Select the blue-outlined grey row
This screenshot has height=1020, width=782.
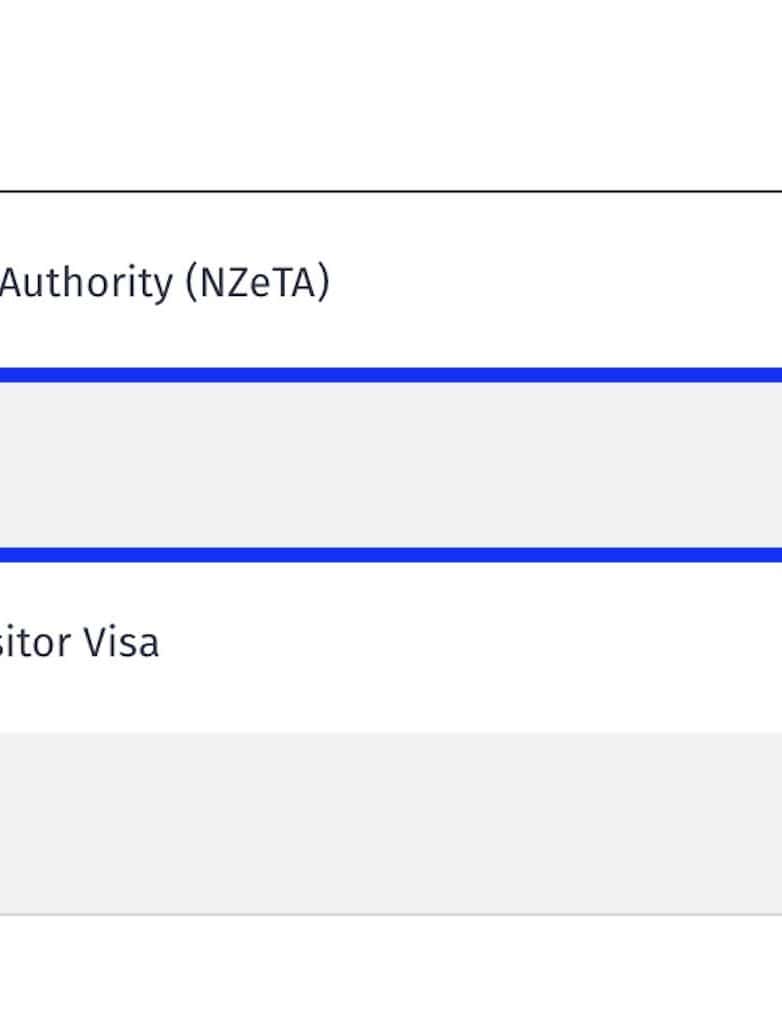pyautogui.click(x=391, y=465)
